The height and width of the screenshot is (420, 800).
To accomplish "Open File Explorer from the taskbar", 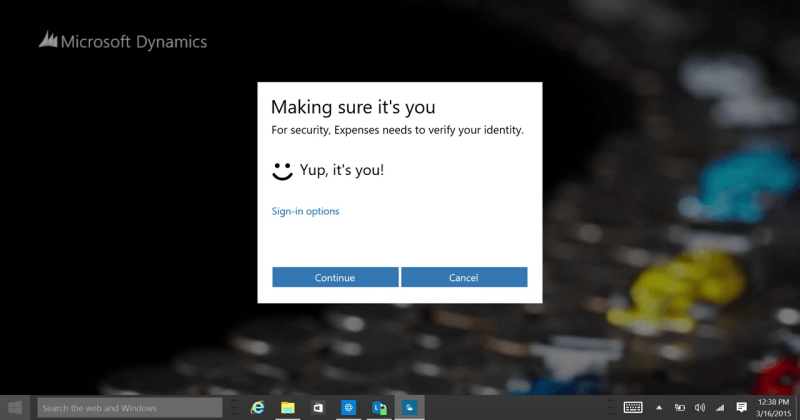I will [x=288, y=407].
